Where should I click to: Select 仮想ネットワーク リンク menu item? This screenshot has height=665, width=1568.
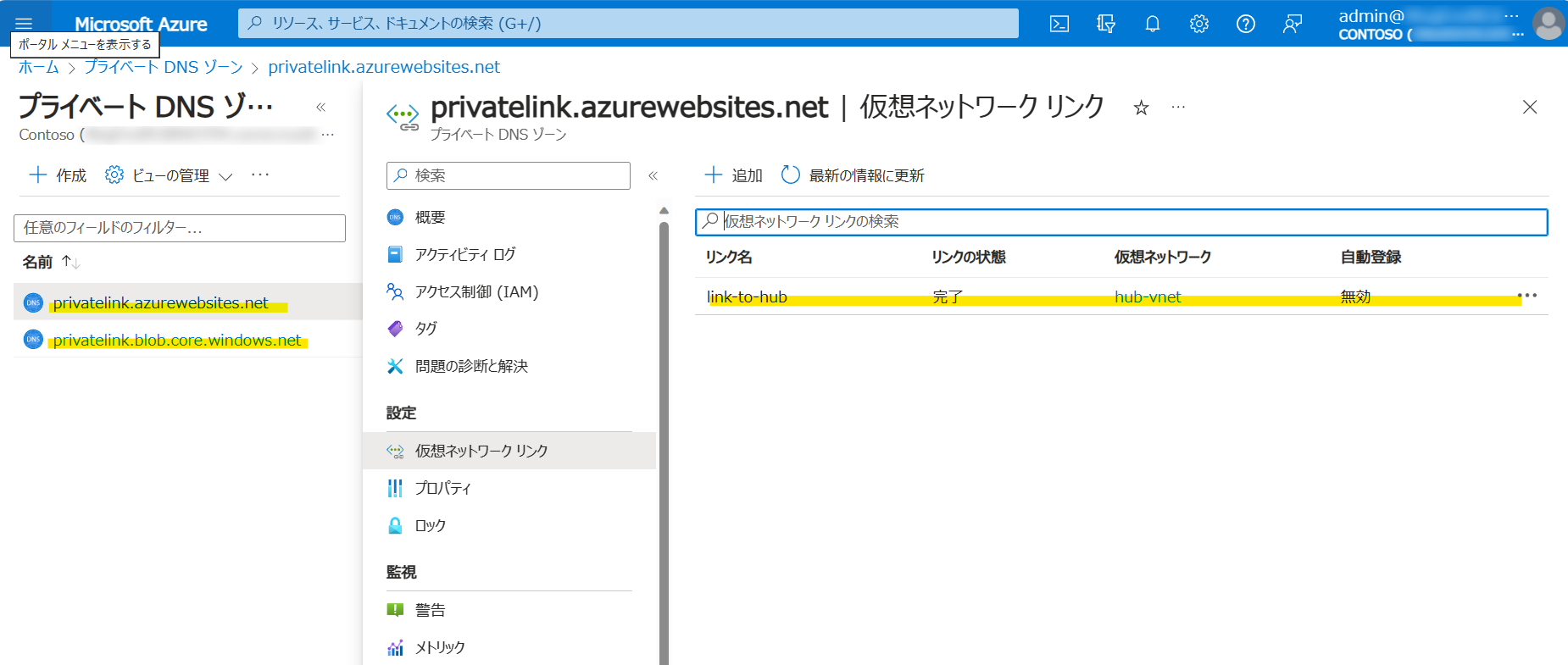coord(509,451)
